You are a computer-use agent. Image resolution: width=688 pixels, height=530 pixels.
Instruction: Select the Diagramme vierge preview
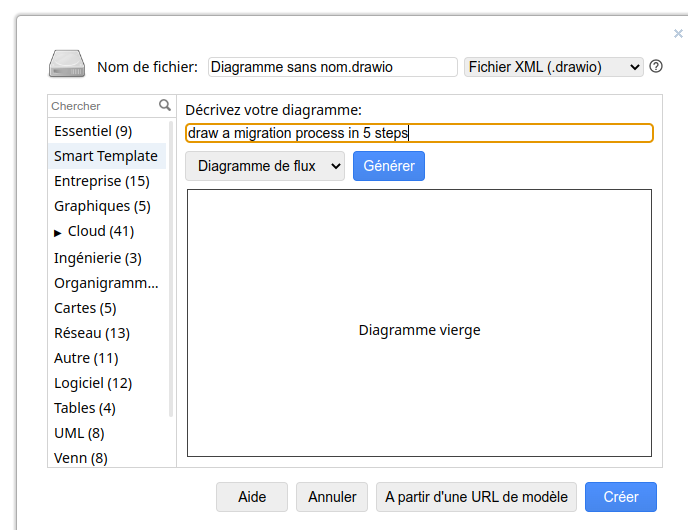pos(419,323)
